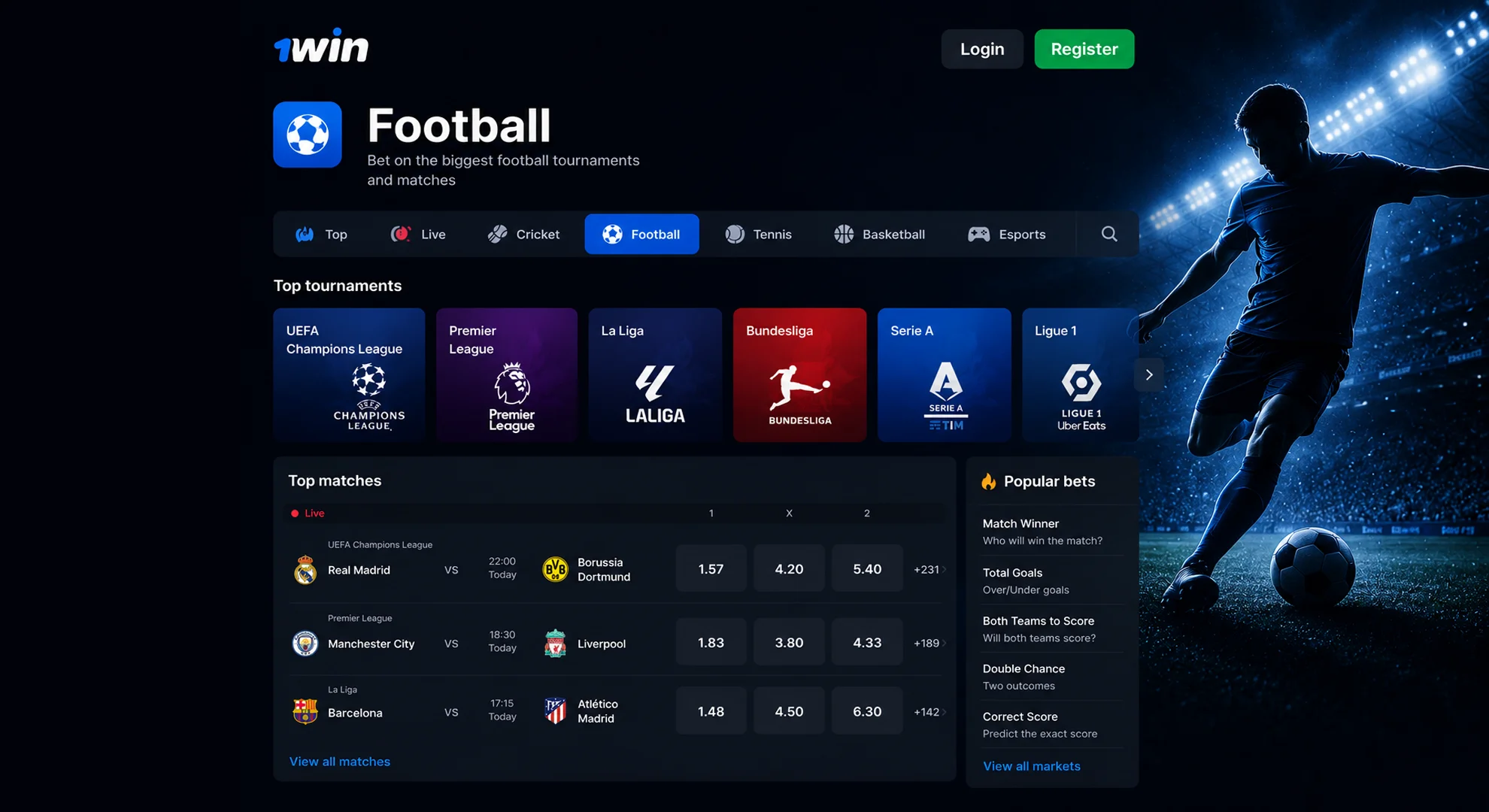Switch to the Top tab
Viewport: 1489px width, 812px height.
tap(321, 234)
